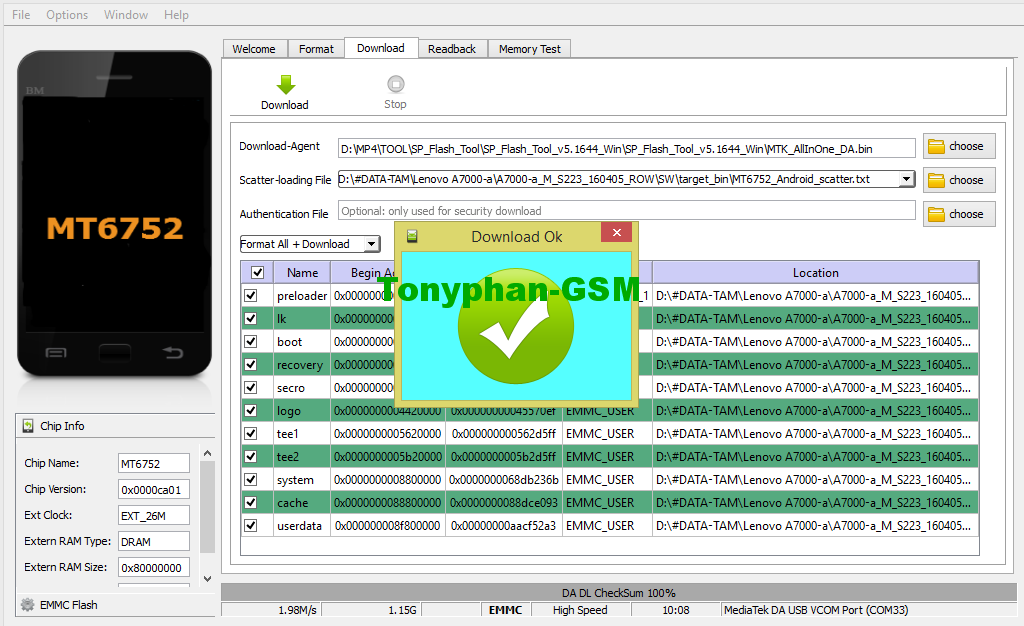Toggle the select-all header checkbox

pyautogui.click(x=257, y=273)
